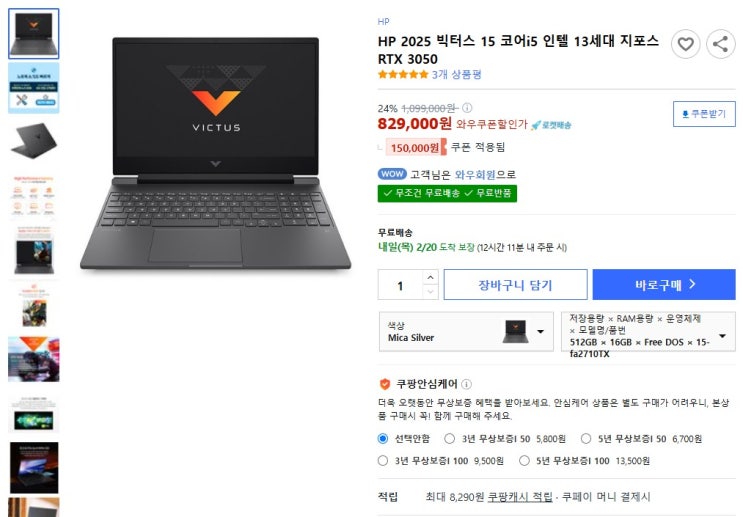Click the 쿠폰받기 button
Viewport: 743px width, 517px height.
tap(704, 114)
